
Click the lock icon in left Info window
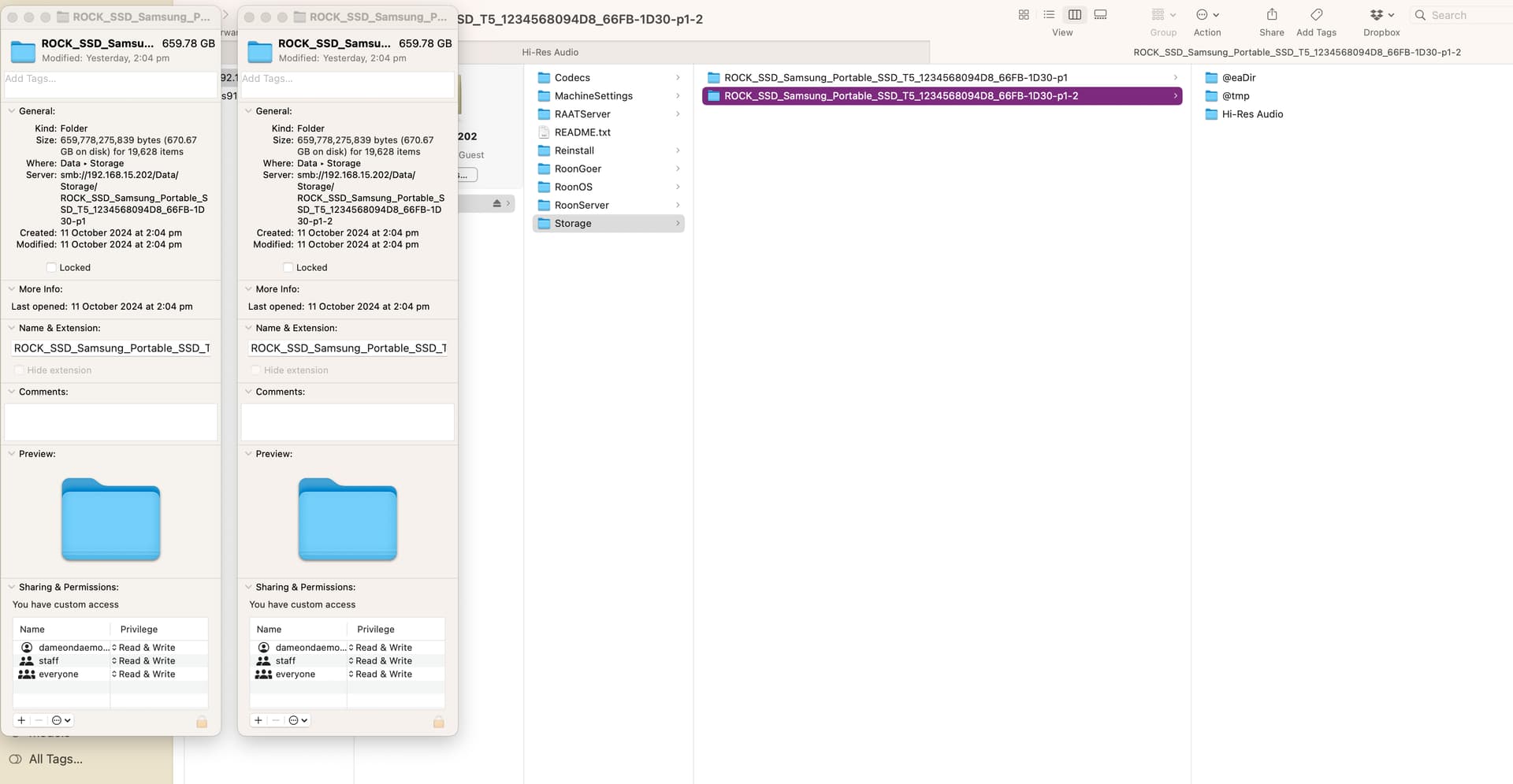tap(202, 721)
